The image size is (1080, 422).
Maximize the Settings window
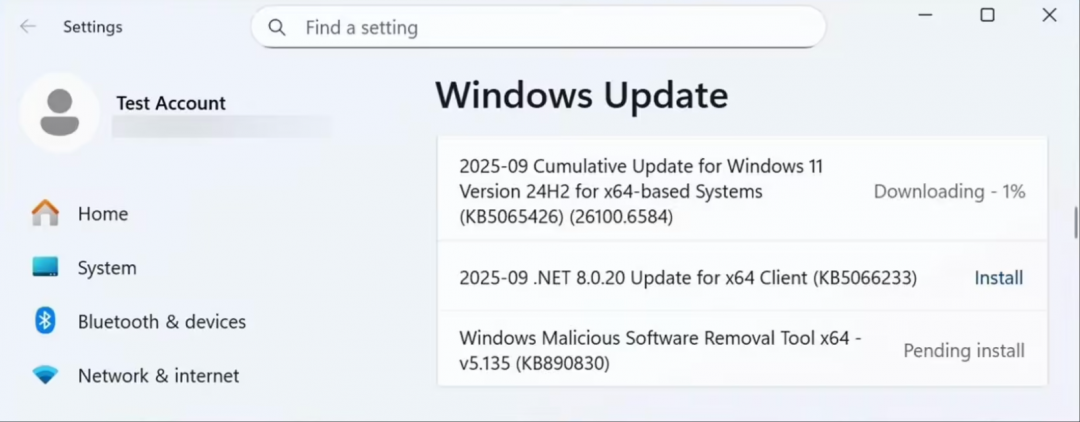(x=987, y=15)
